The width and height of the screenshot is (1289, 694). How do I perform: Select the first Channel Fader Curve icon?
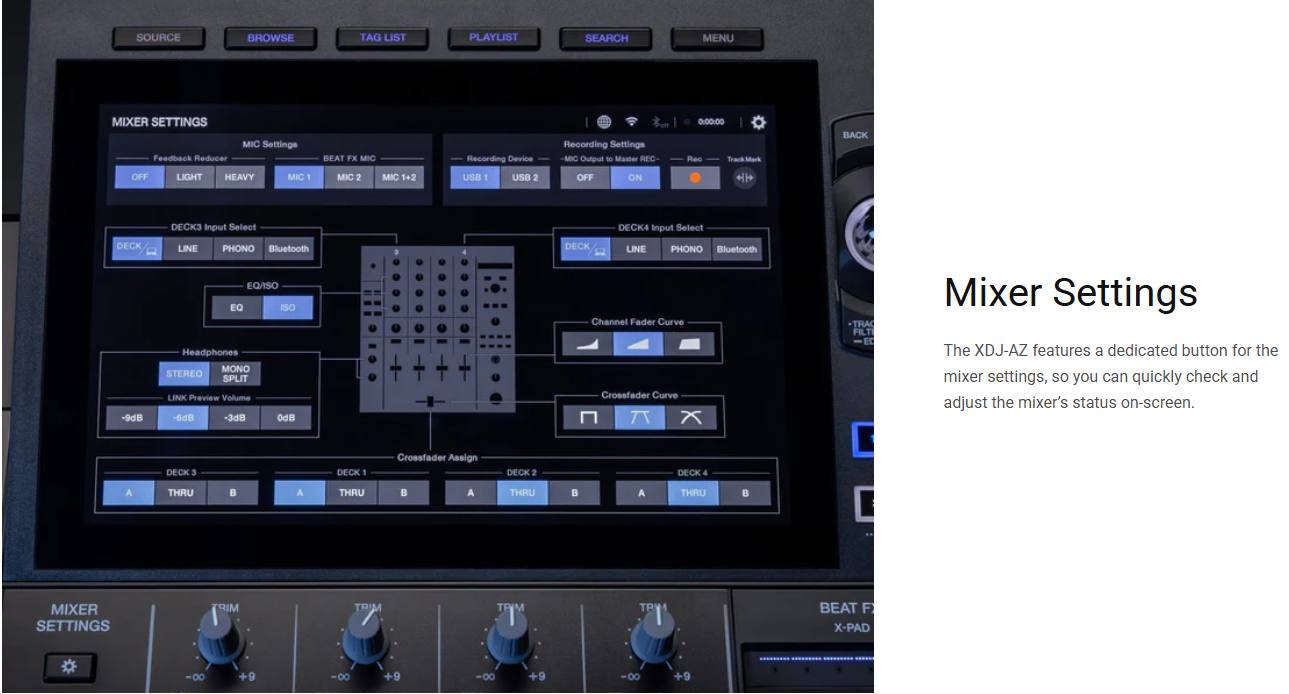pos(587,345)
